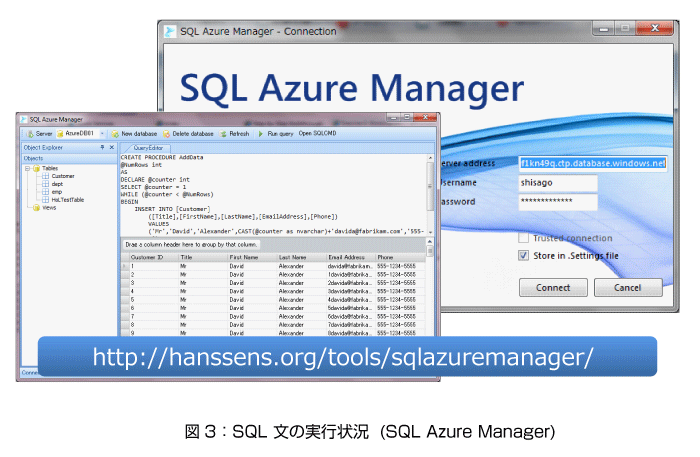Select the Tables folder icon

36,168
